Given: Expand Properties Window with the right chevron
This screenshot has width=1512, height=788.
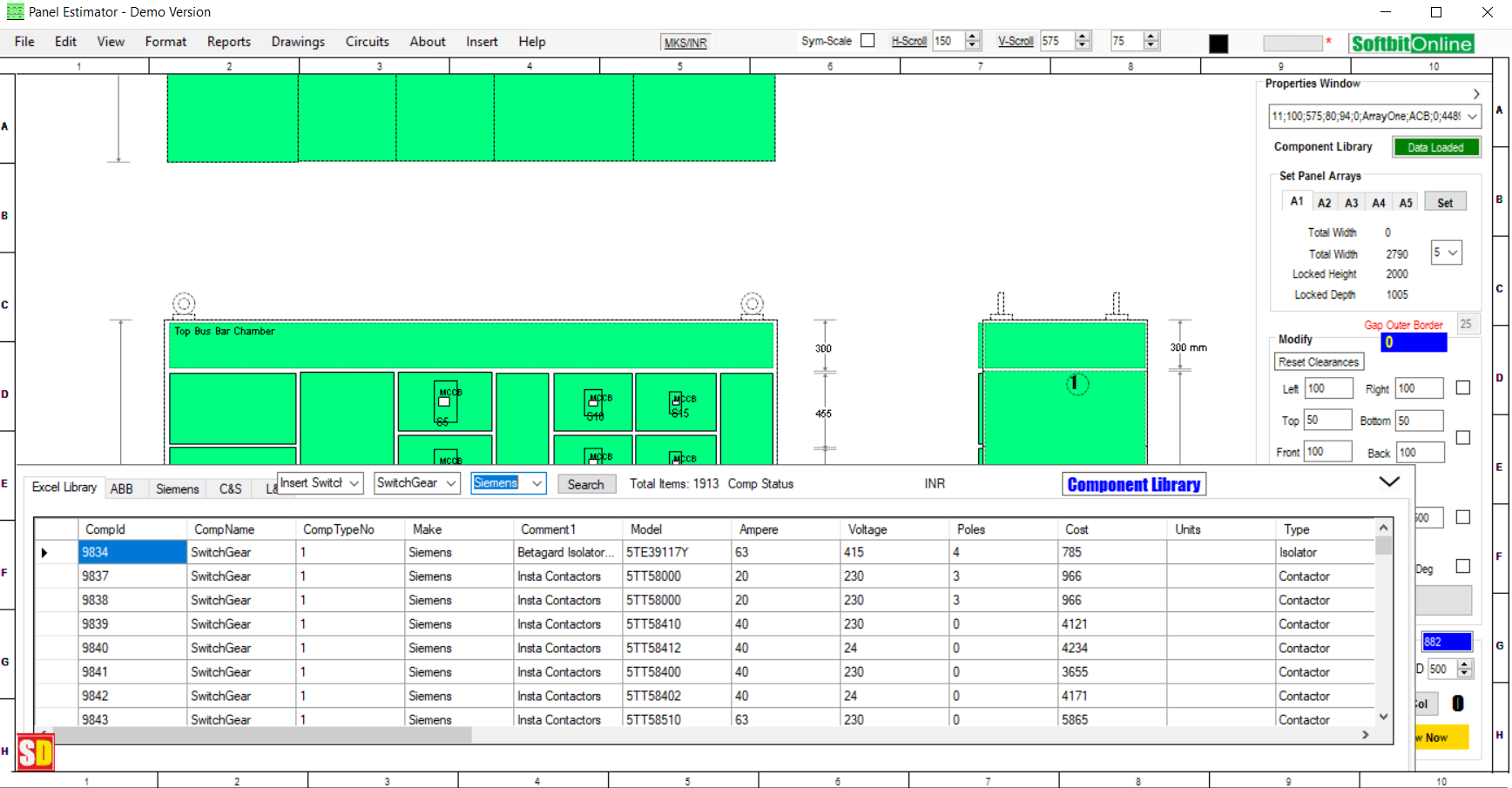Looking at the screenshot, I should coord(1476,94).
